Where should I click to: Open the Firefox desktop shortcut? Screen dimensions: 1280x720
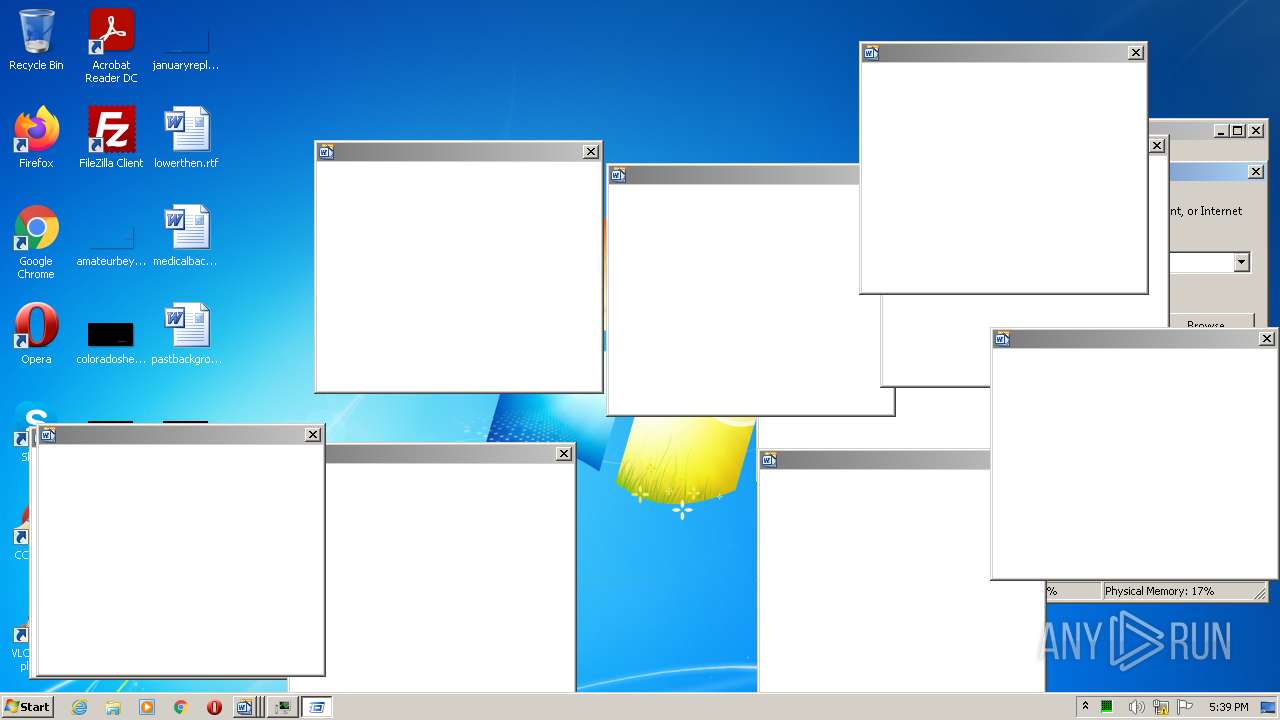coord(36,138)
